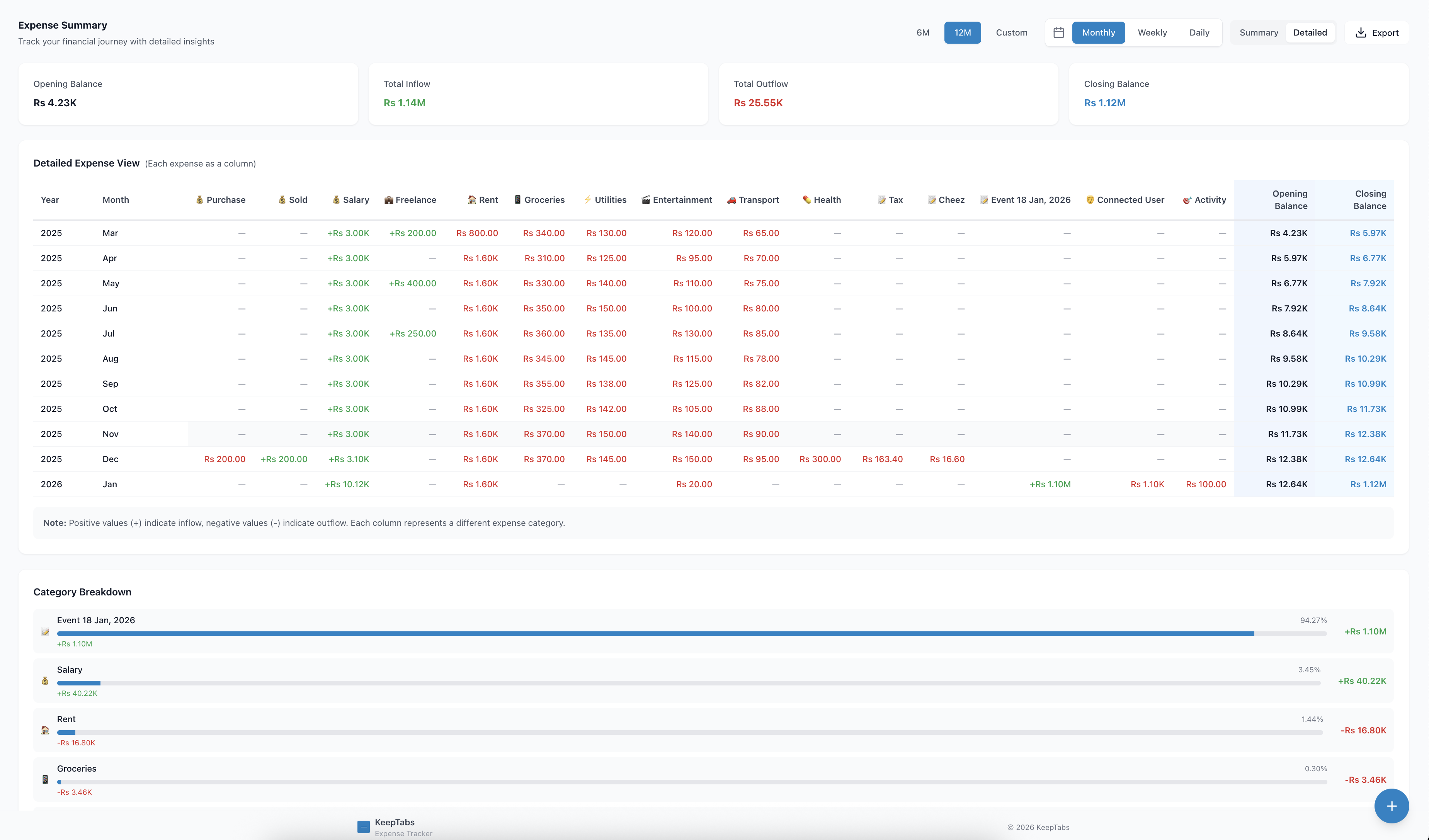Click the Export button

(1378, 32)
